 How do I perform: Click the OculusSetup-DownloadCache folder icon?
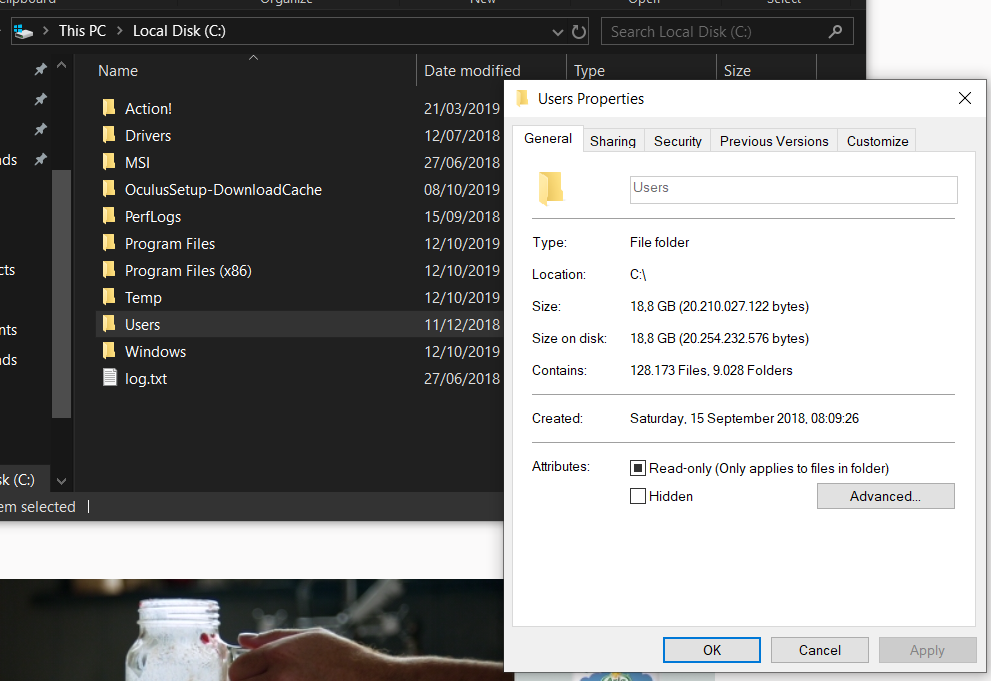[x=109, y=190]
